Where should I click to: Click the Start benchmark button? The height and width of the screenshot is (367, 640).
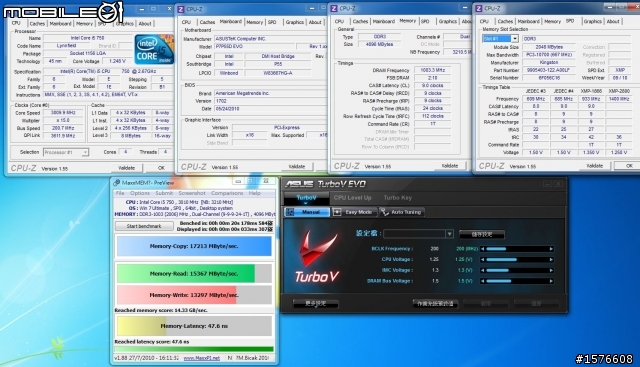[144, 226]
